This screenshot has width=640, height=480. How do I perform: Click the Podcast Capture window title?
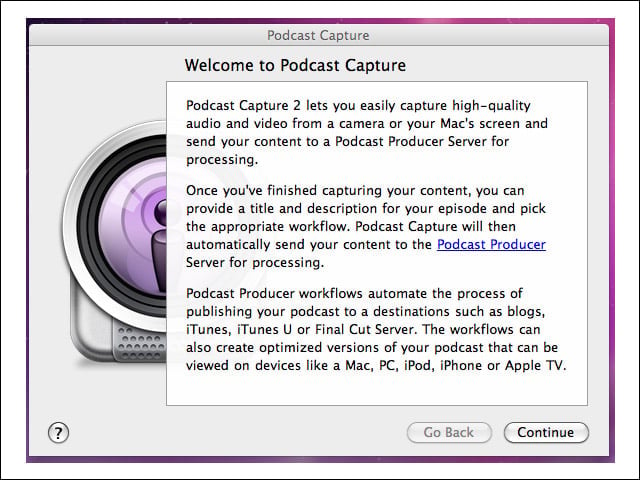(318, 36)
